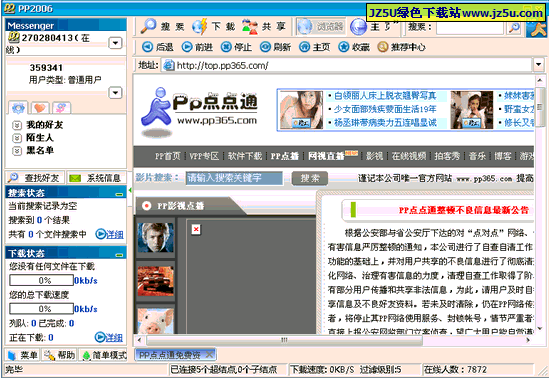Image resolution: width=549 pixels, height=378 pixels.
Task: Click the Stop (停止) navigation button
Action: coord(236,47)
